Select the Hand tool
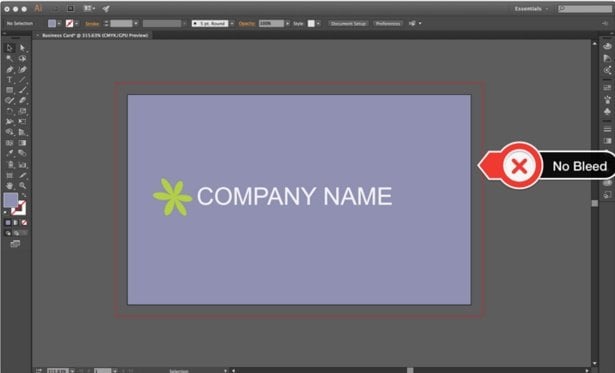 tap(9, 186)
